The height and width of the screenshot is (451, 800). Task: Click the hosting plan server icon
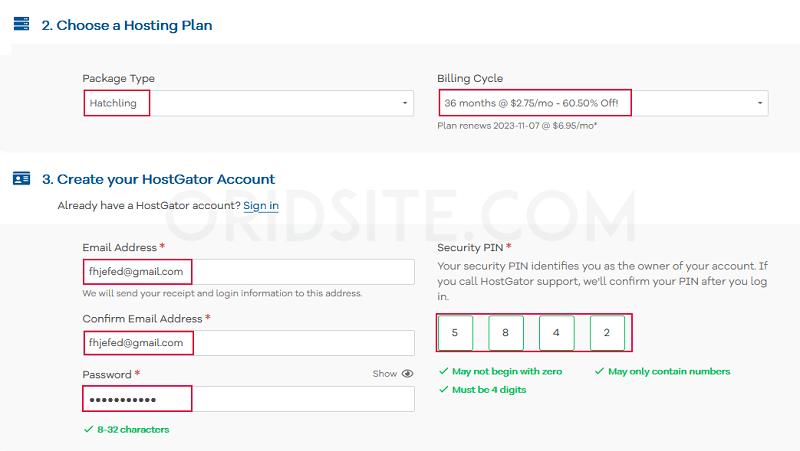click(x=21, y=24)
